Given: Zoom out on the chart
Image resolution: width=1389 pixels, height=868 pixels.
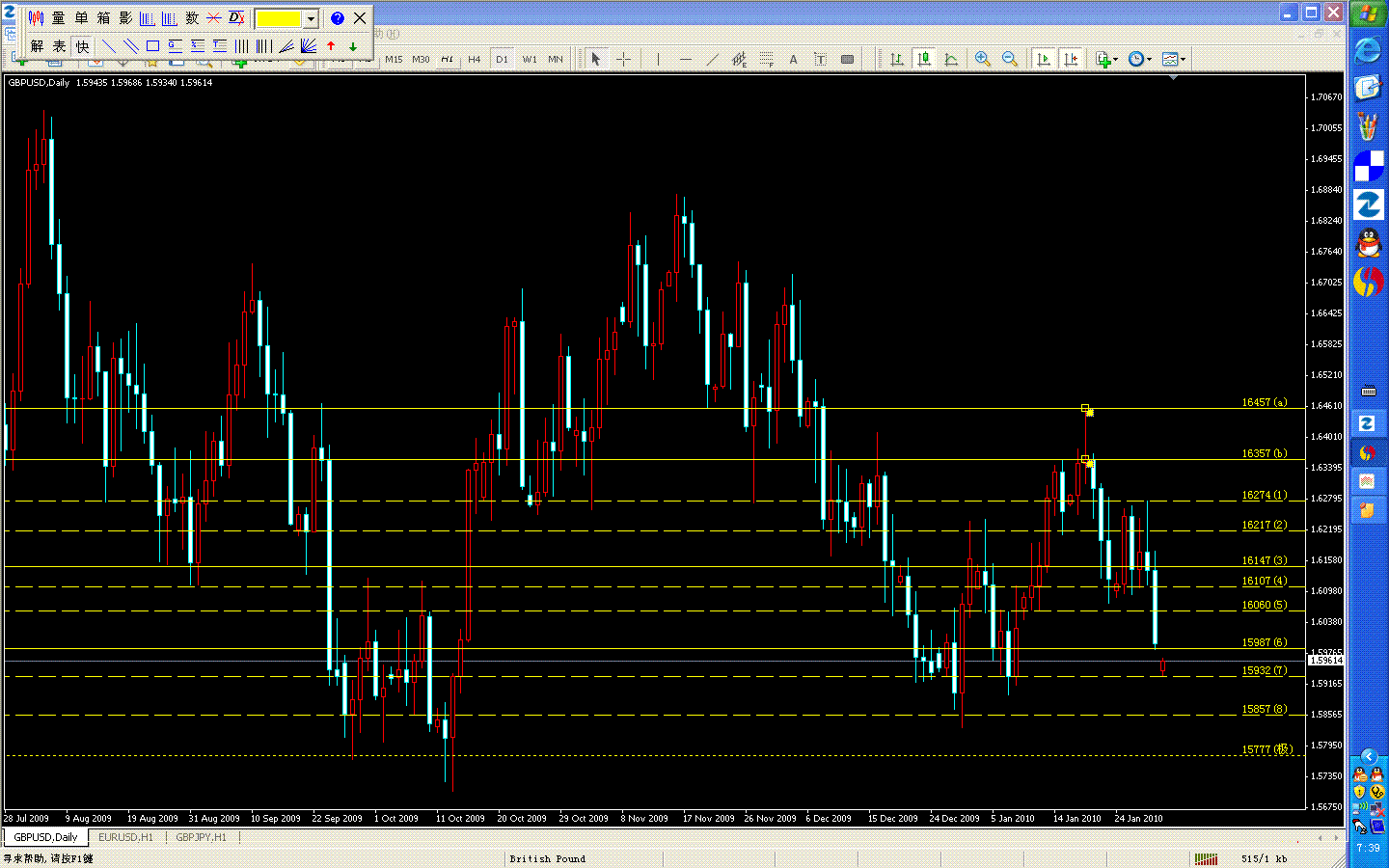Looking at the screenshot, I should tap(1010, 60).
